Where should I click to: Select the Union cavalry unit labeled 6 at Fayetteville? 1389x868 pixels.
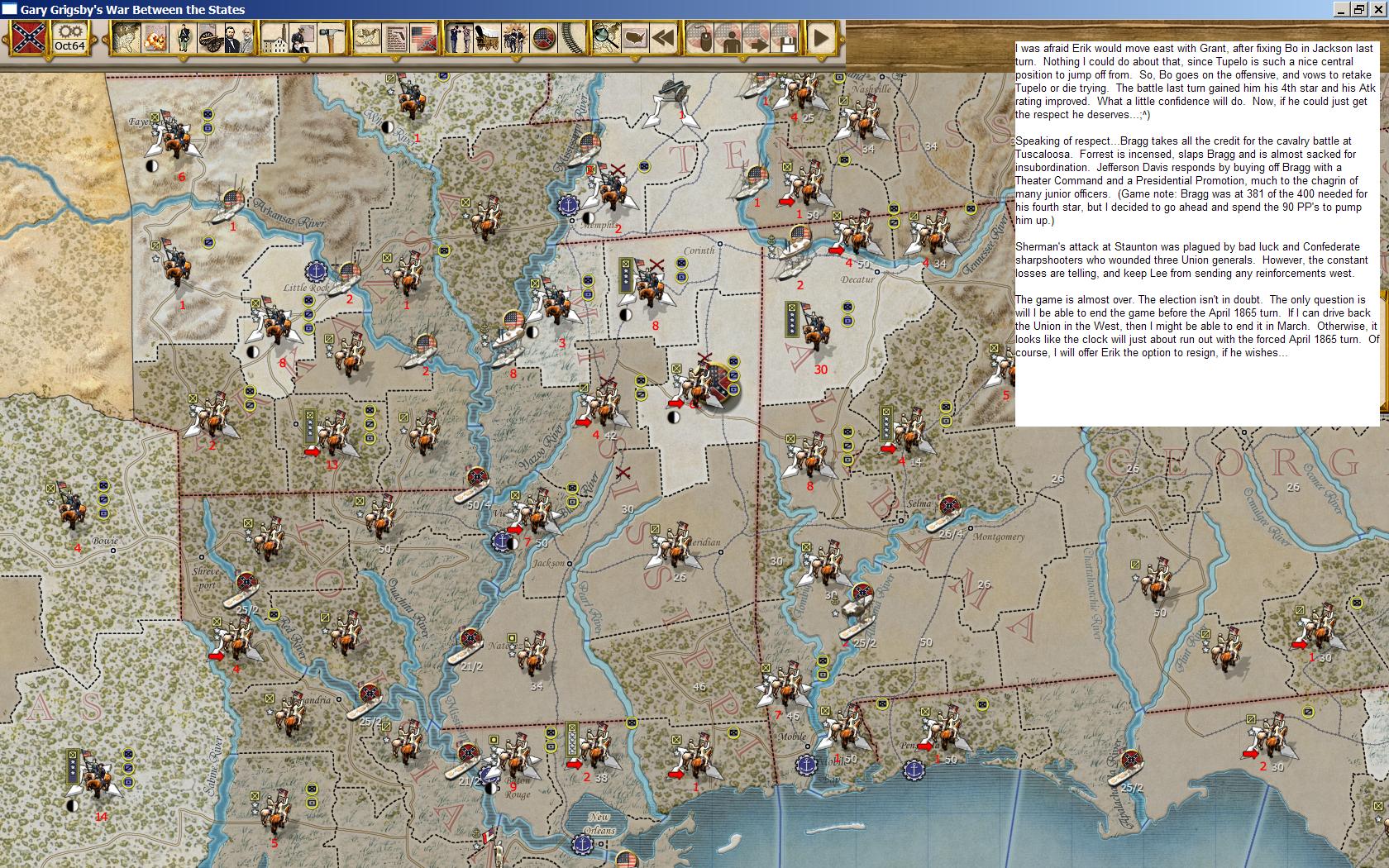click(x=173, y=136)
